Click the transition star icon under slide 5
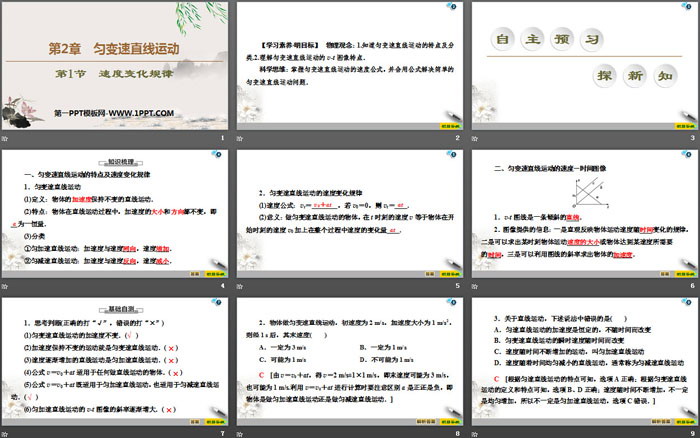The width and height of the screenshot is (700, 438). pyautogui.click(x=240, y=286)
